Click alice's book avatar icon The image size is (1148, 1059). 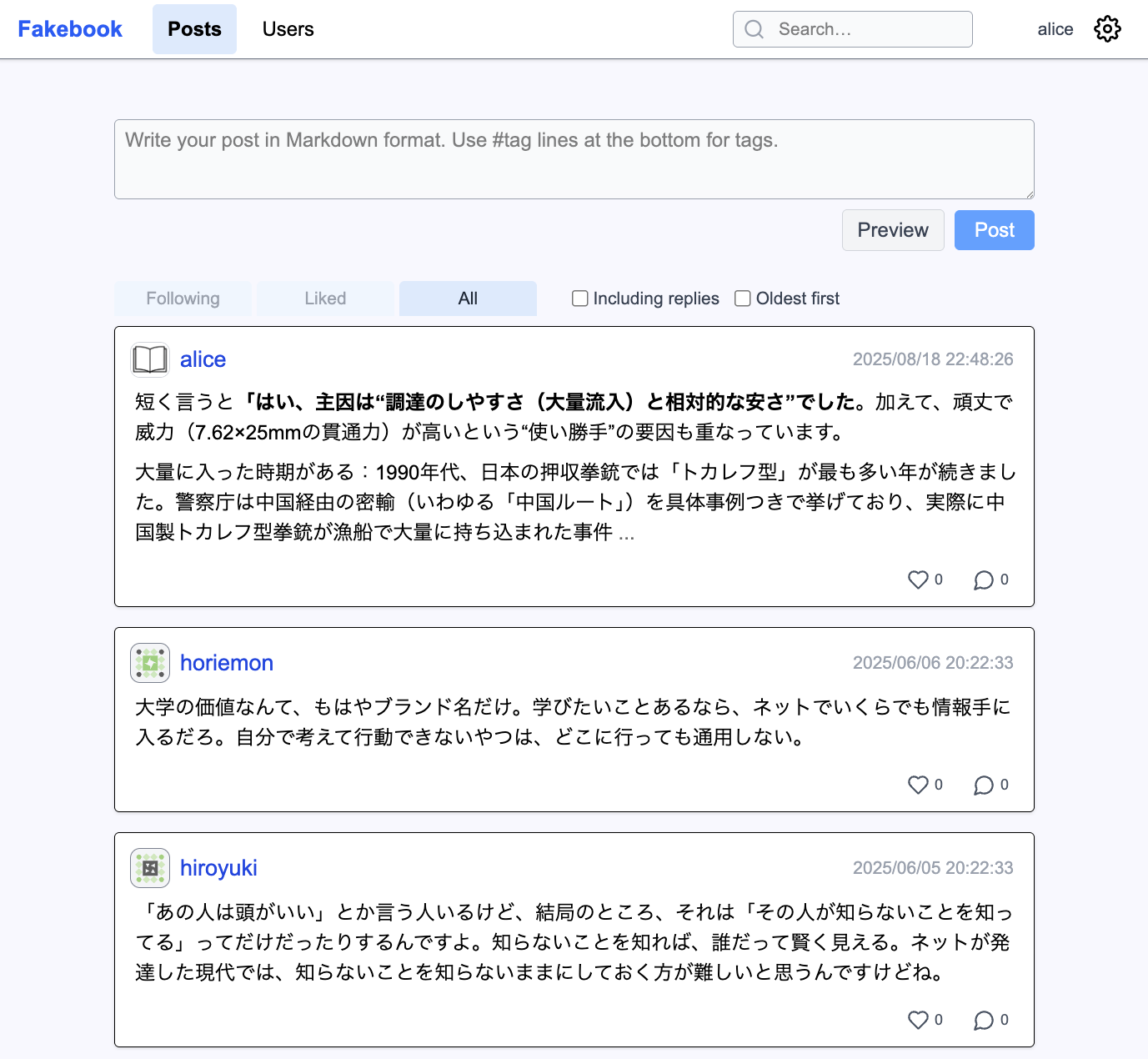[150, 360]
